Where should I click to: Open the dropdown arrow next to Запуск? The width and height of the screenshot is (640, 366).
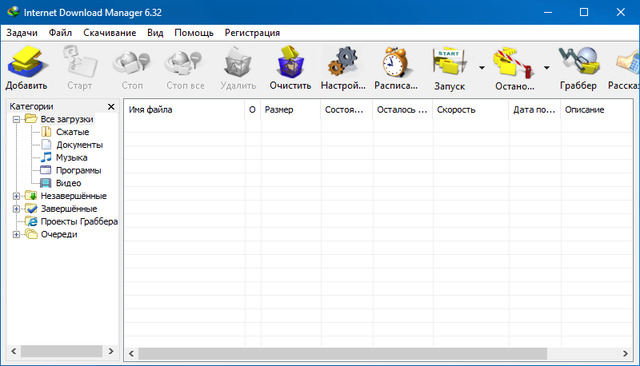pos(482,67)
